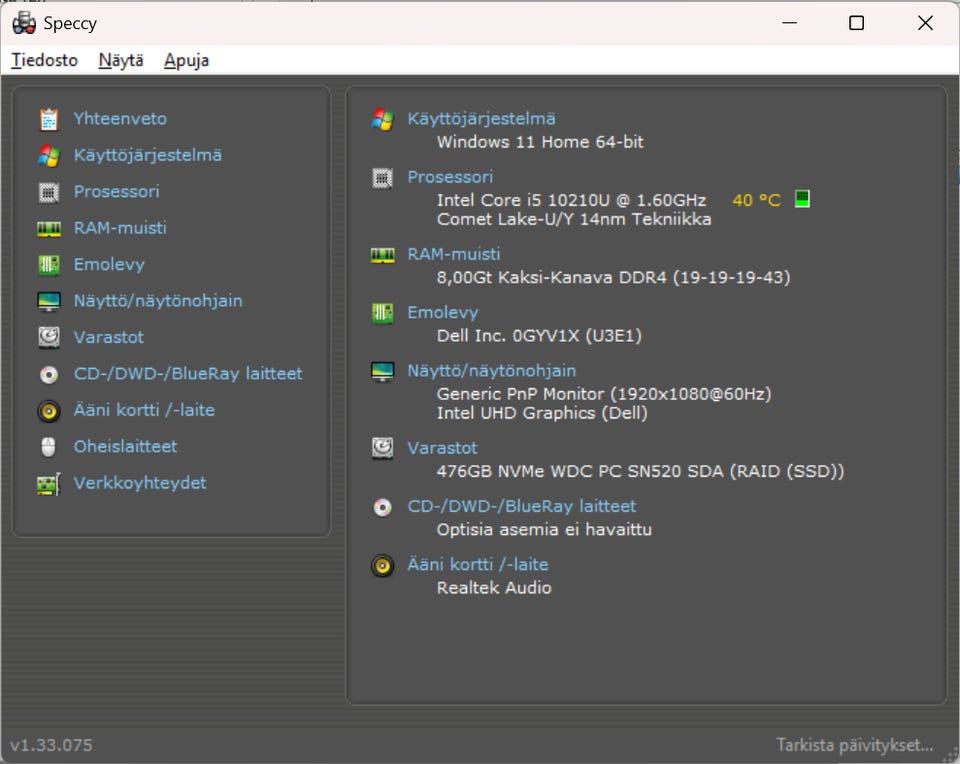Click the Verkkoyhteydet network card icon
960x764 pixels.
(x=48, y=484)
